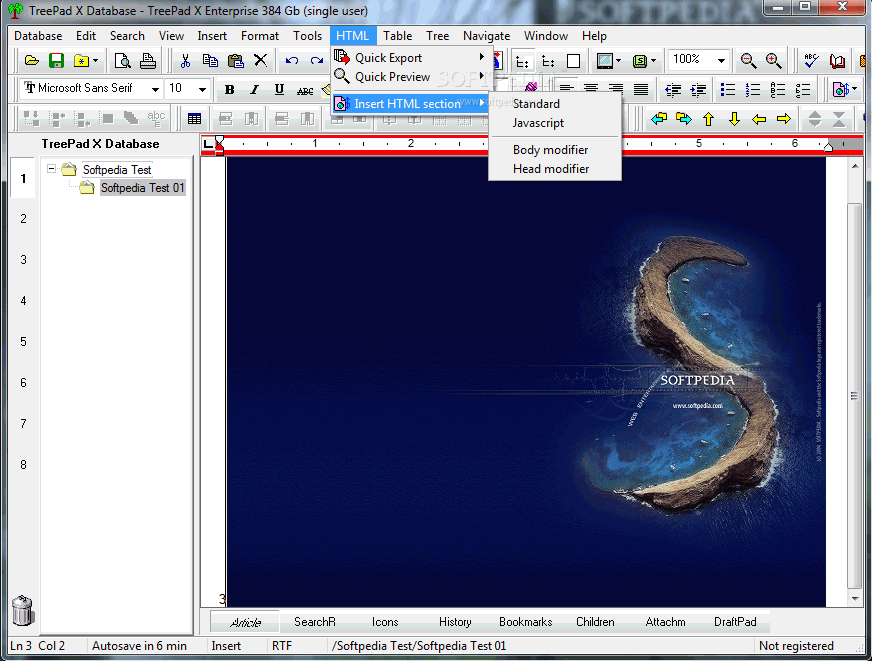This screenshot has width=872, height=661.
Task: Click the Paste clipboard icon
Action: click(236, 60)
